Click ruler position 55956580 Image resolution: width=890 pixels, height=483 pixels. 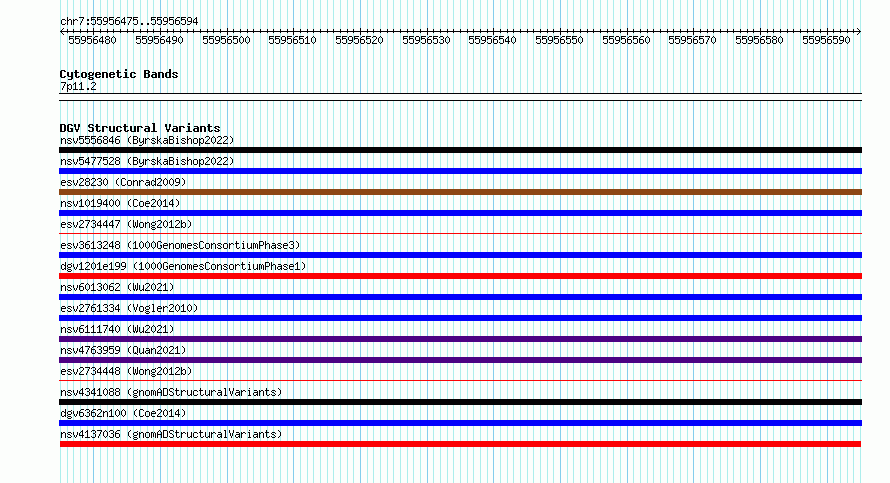[x=759, y=40]
